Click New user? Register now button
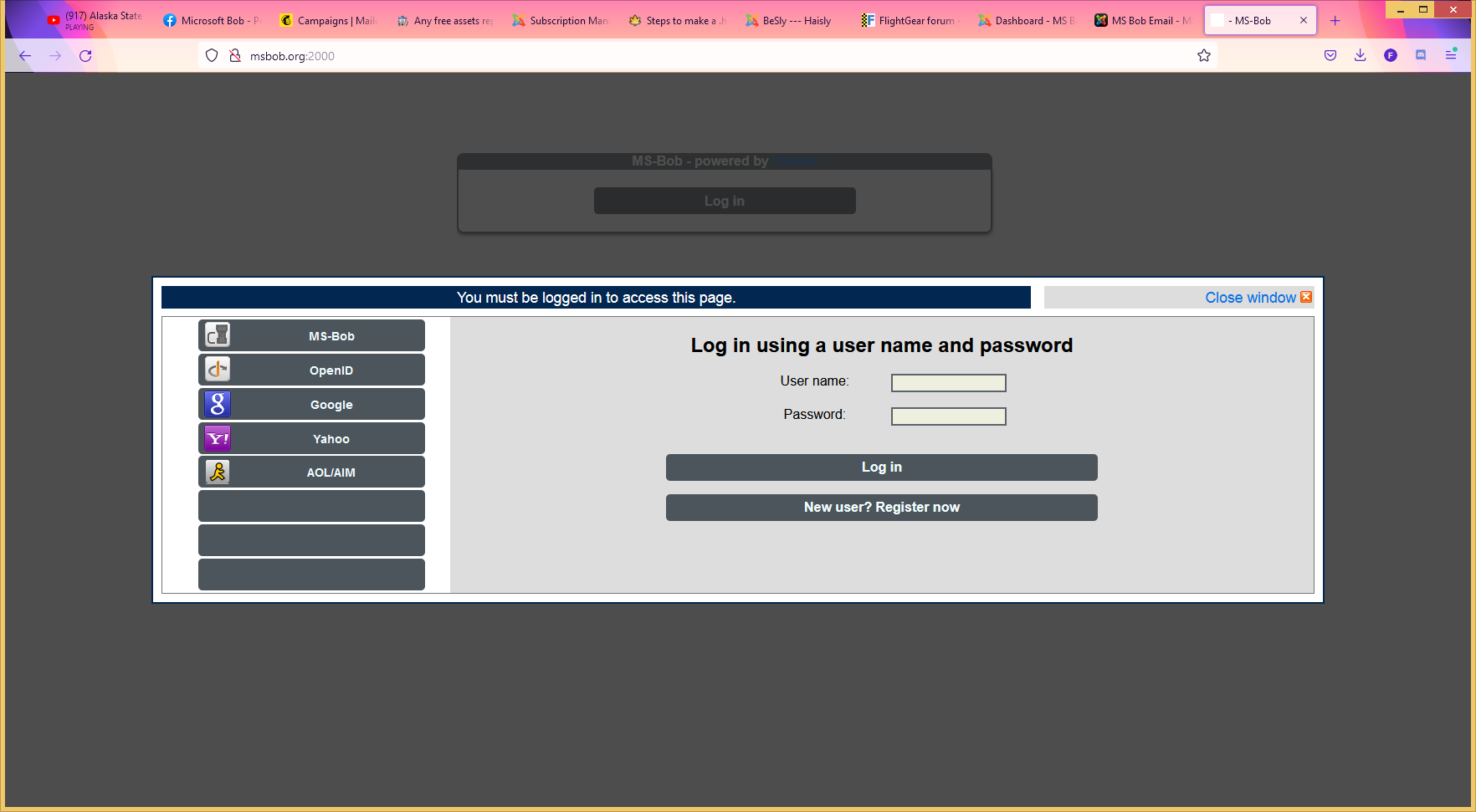This screenshot has width=1476, height=812. [x=882, y=508]
